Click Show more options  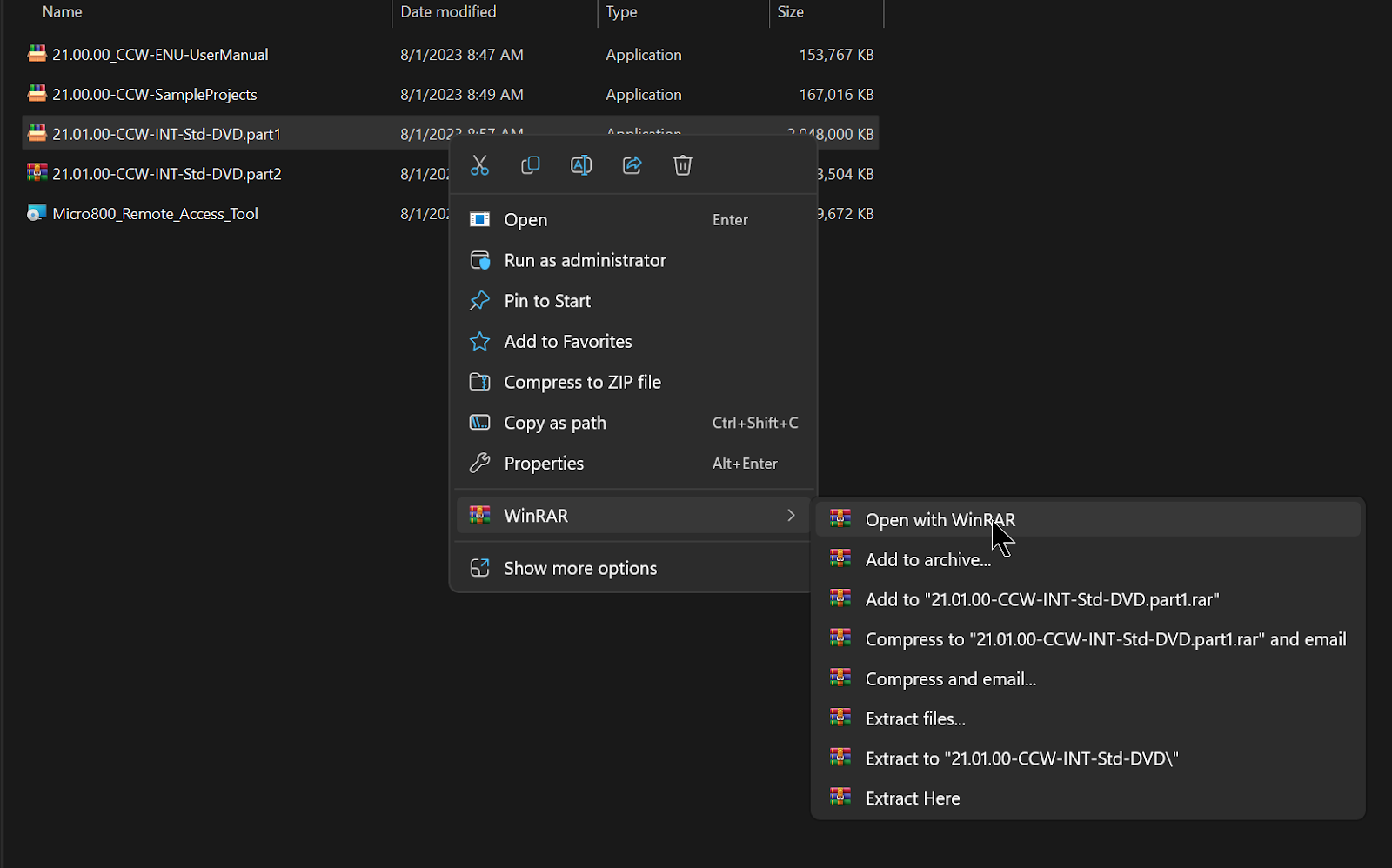pos(633,568)
